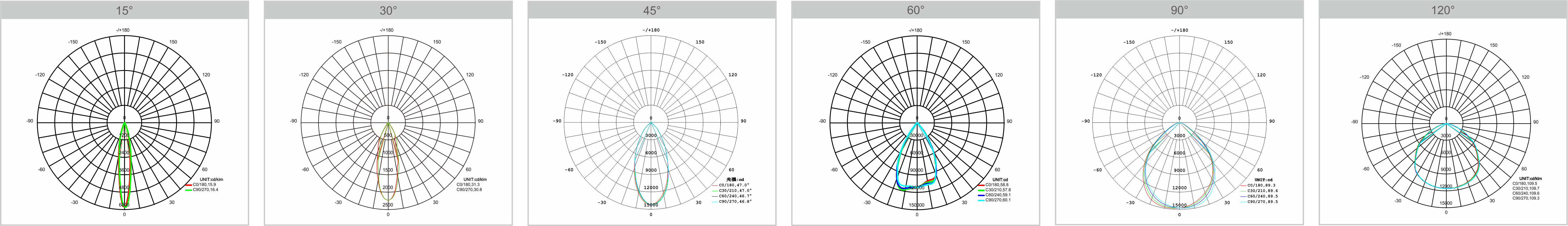The width and height of the screenshot is (1568, 226).
Task: Click the 1500 axis value in 30° chart
Action: click(x=388, y=170)
